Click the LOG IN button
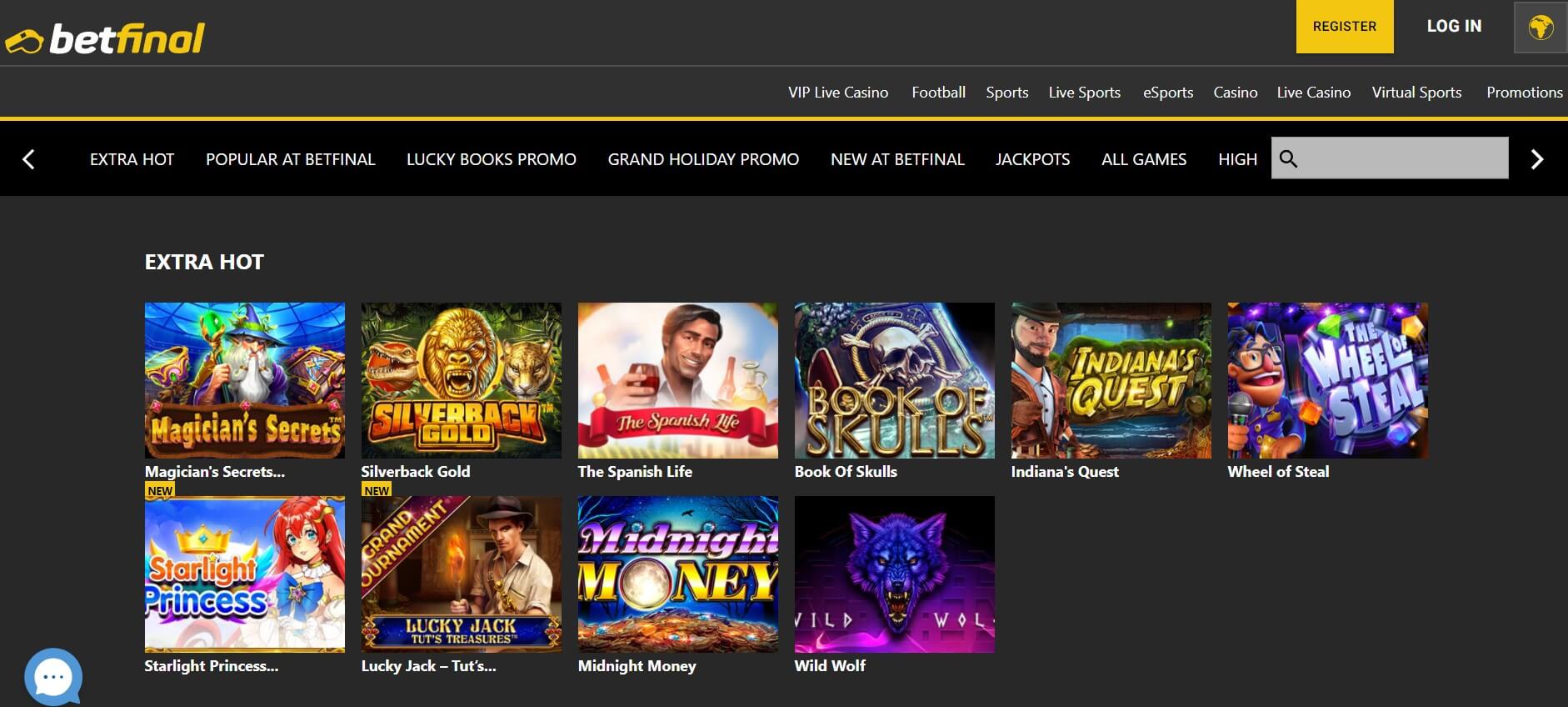Screen dimensions: 1568x707 coord(1454,27)
